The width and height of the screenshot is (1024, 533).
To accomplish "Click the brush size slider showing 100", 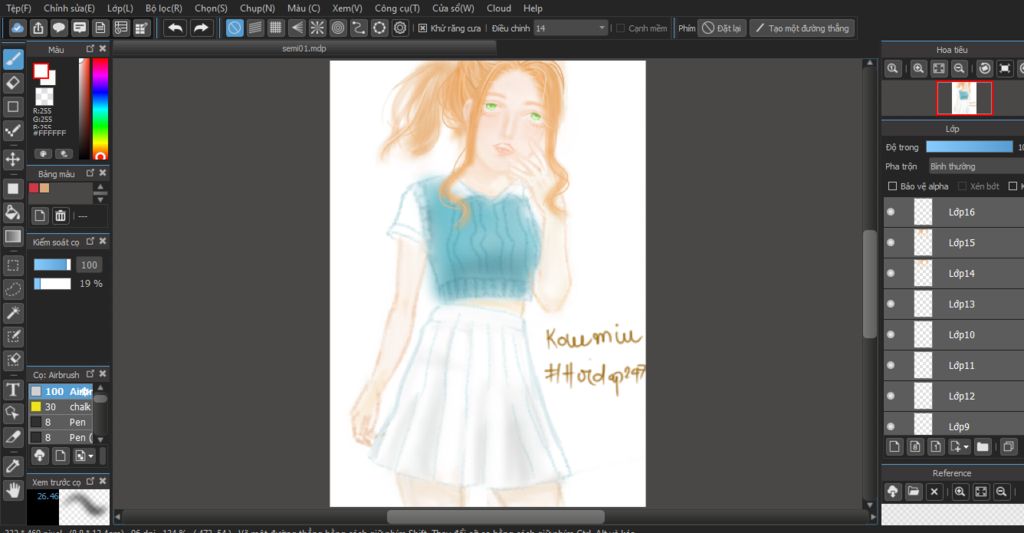I will pos(52,265).
